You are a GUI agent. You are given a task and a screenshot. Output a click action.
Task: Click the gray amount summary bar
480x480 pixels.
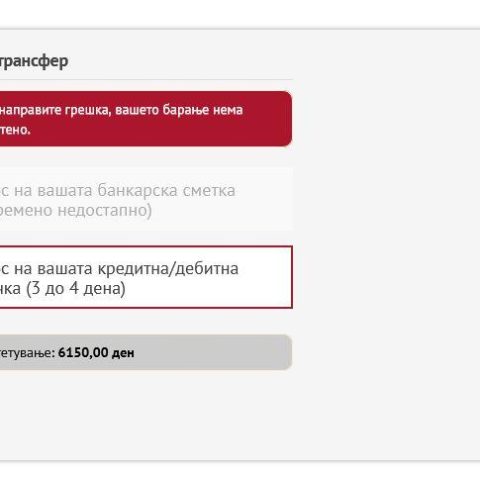[x=146, y=352]
